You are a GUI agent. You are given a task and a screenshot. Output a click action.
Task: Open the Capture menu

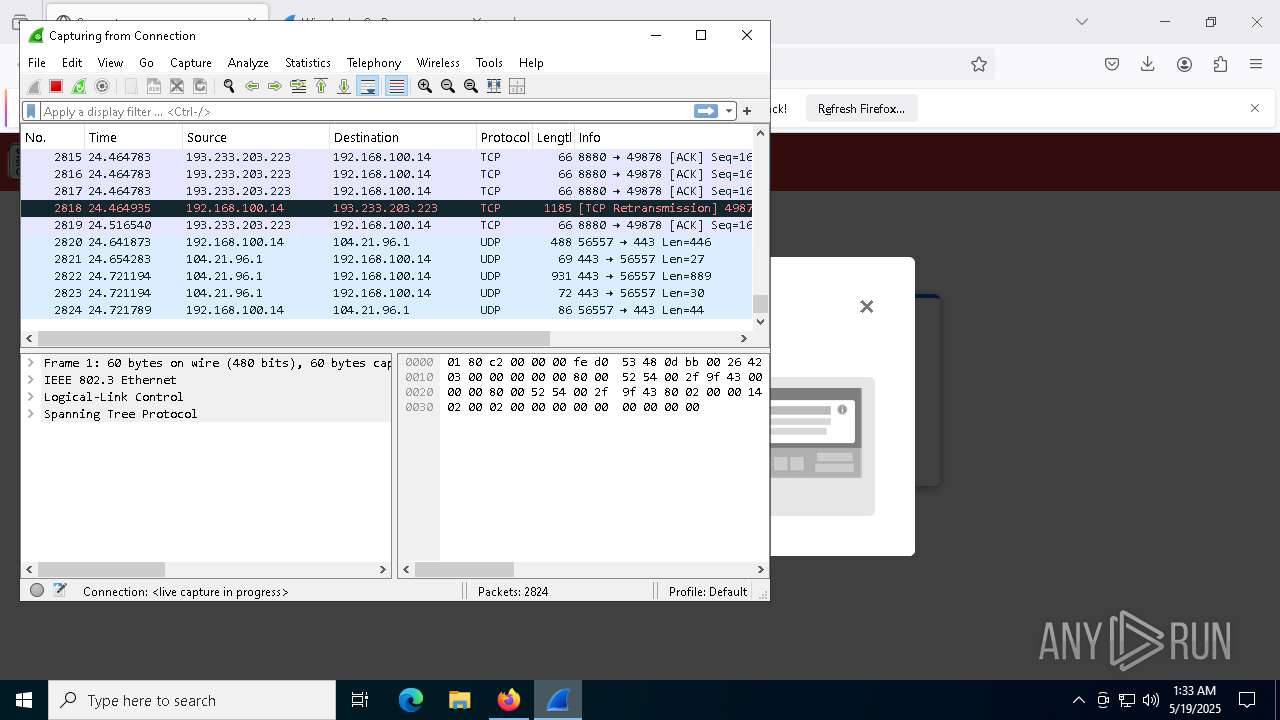coord(191,62)
